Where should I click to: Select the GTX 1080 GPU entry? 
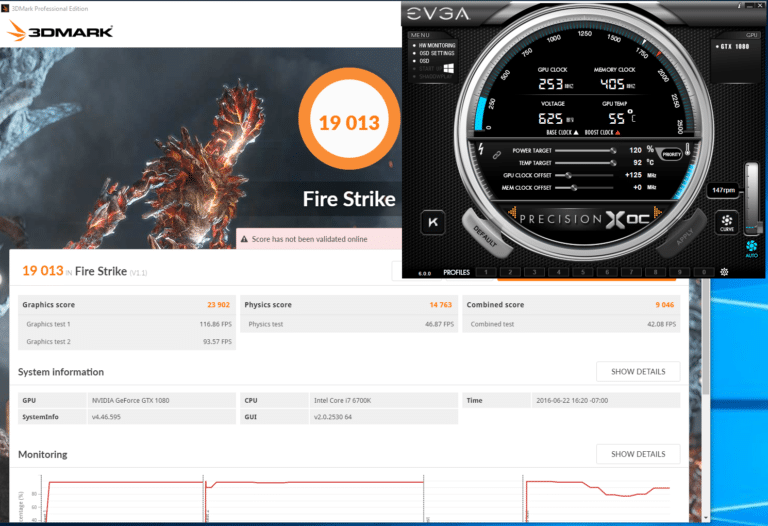click(x=733, y=47)
